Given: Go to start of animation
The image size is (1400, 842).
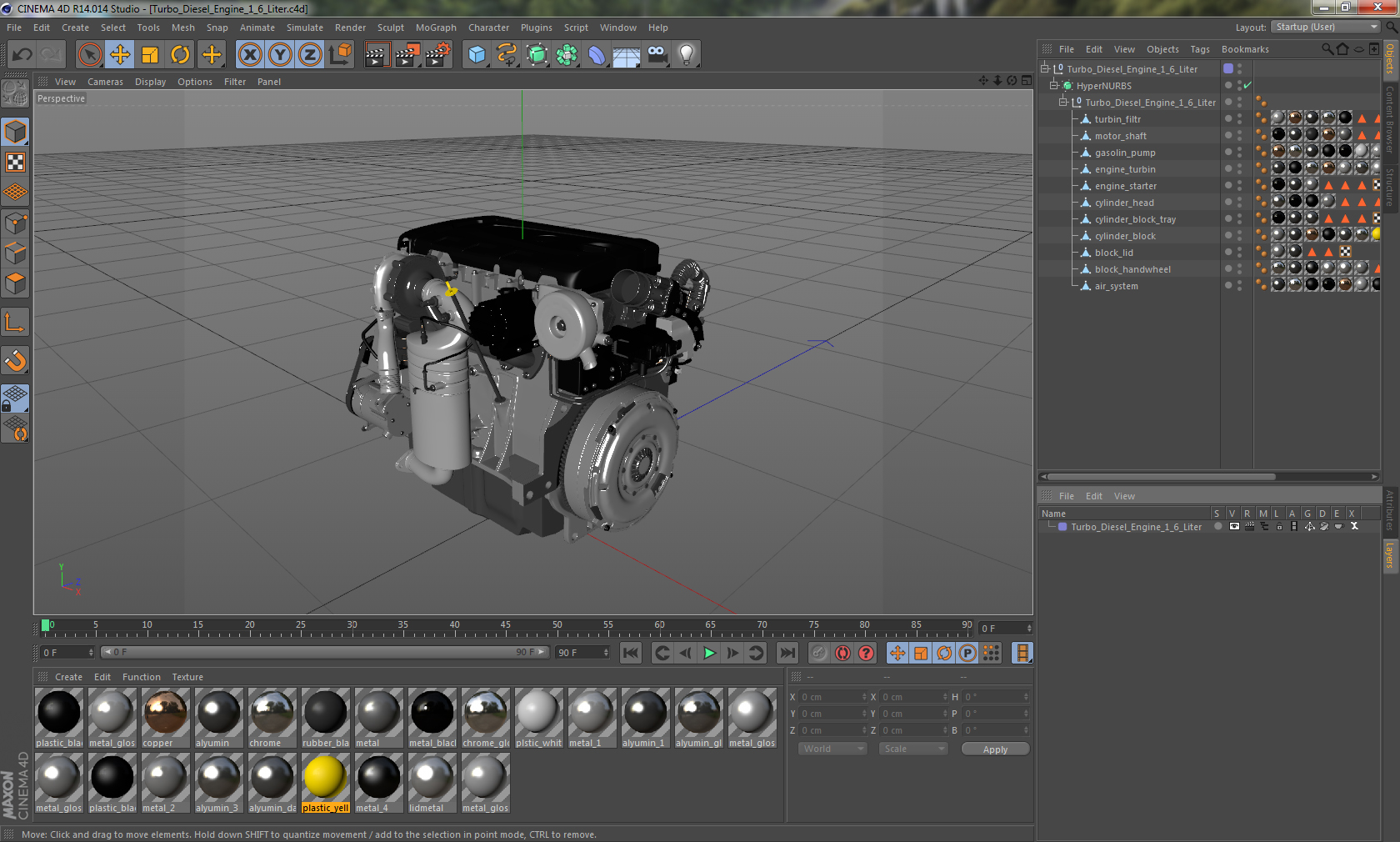Looking at the screenshot, I should 631,653.
